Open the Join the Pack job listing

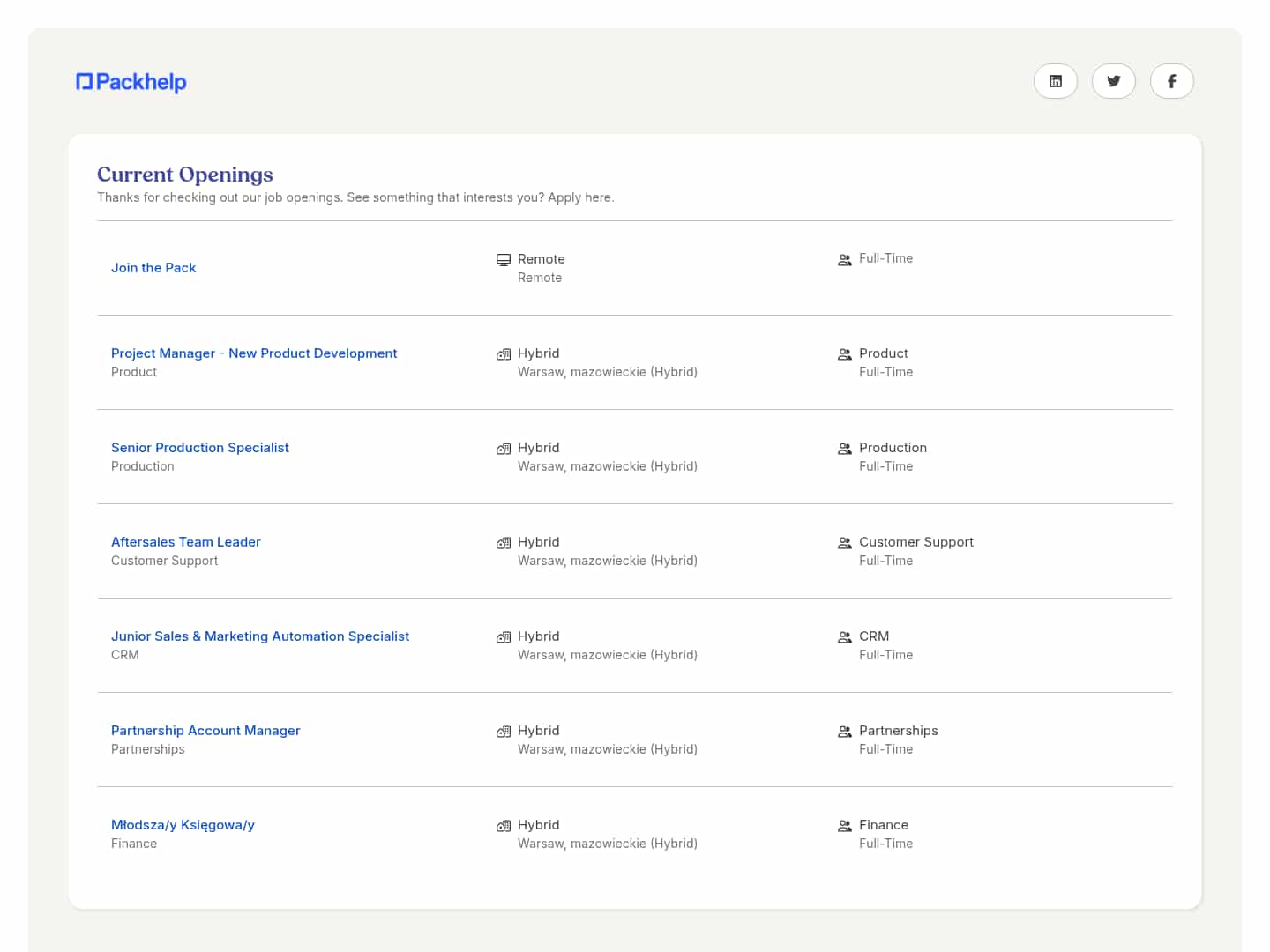click(x=153, y=268)
